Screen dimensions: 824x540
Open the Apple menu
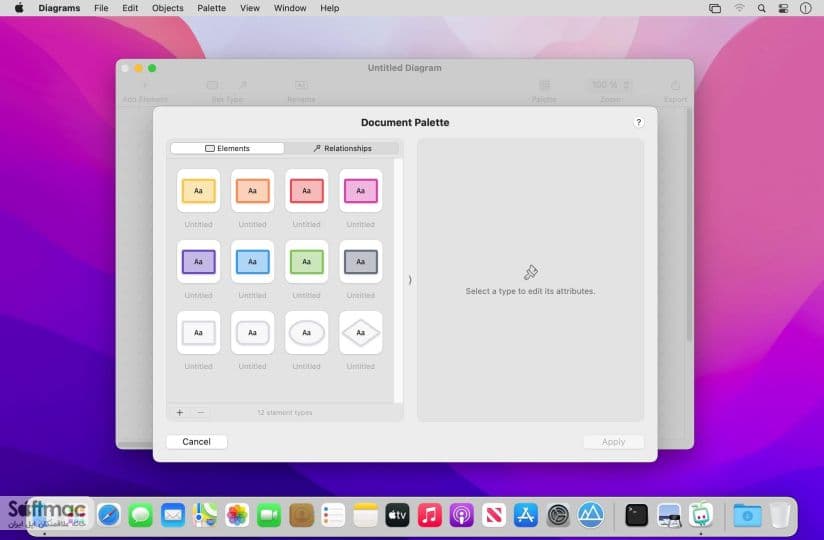19,8
